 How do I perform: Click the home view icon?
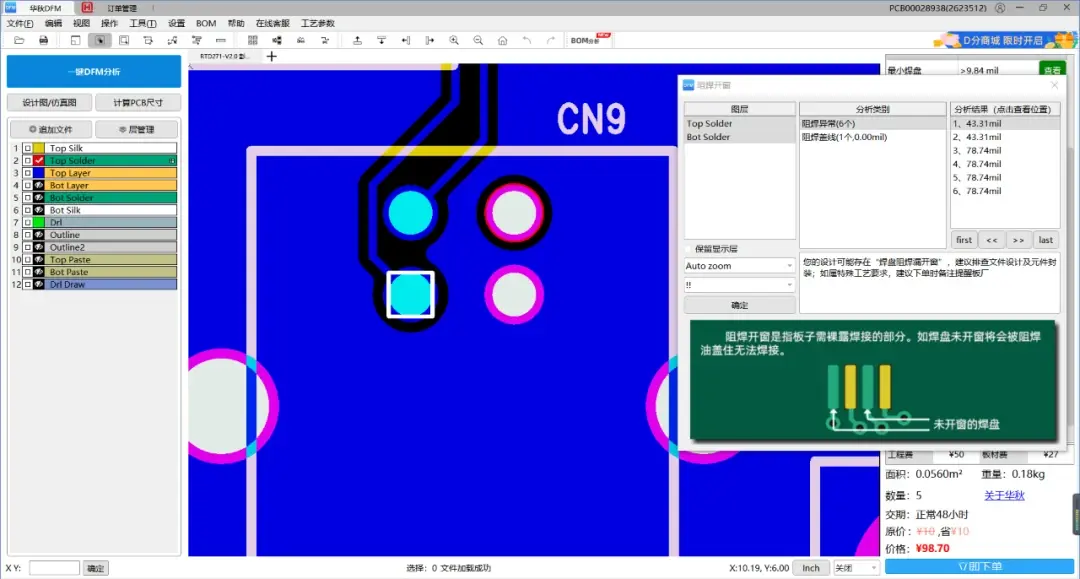point(503,41)
